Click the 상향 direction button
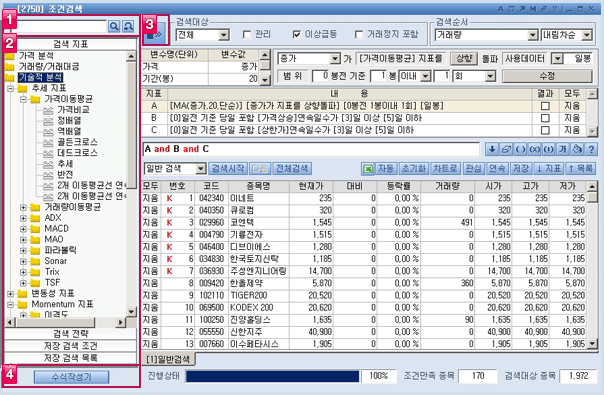 tap(464, 59)
